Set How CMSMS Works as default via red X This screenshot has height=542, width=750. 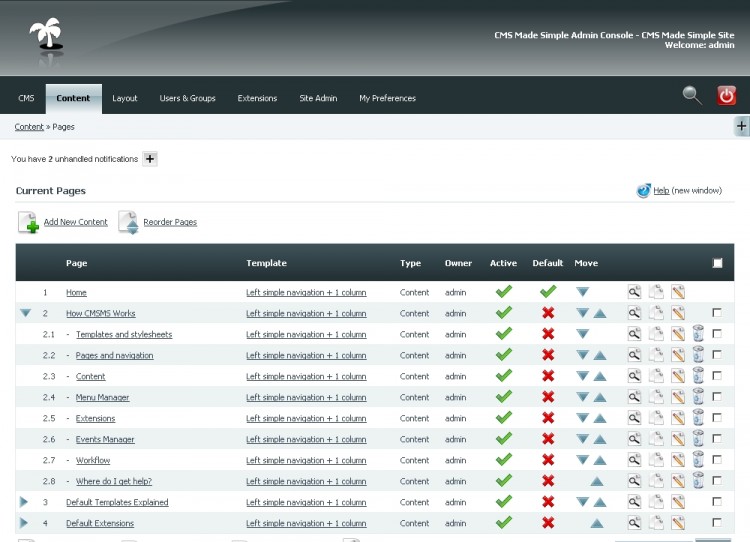[x=548, y=313]
